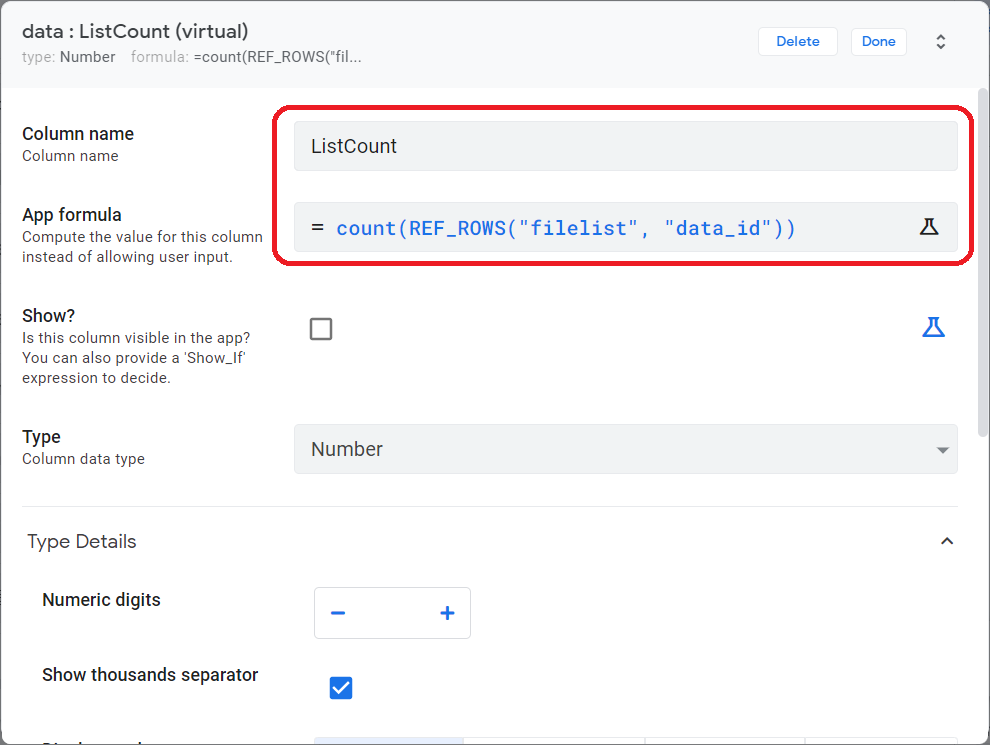Click the expand/collapse arrows next to Done
The image size is (990, 745).
pyautogui.click(x=940, y=42)
